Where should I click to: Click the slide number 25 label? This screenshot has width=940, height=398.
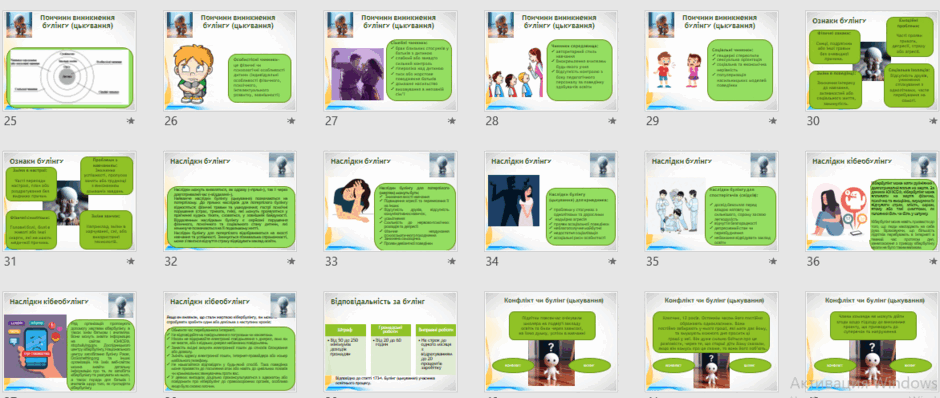[10, 121]
